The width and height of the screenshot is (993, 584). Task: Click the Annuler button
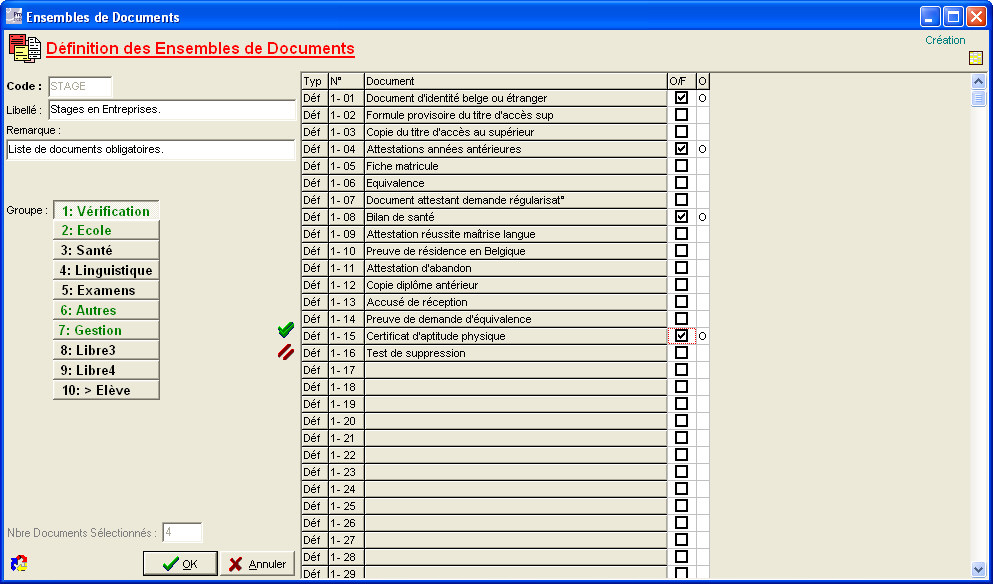pos(257,564)
